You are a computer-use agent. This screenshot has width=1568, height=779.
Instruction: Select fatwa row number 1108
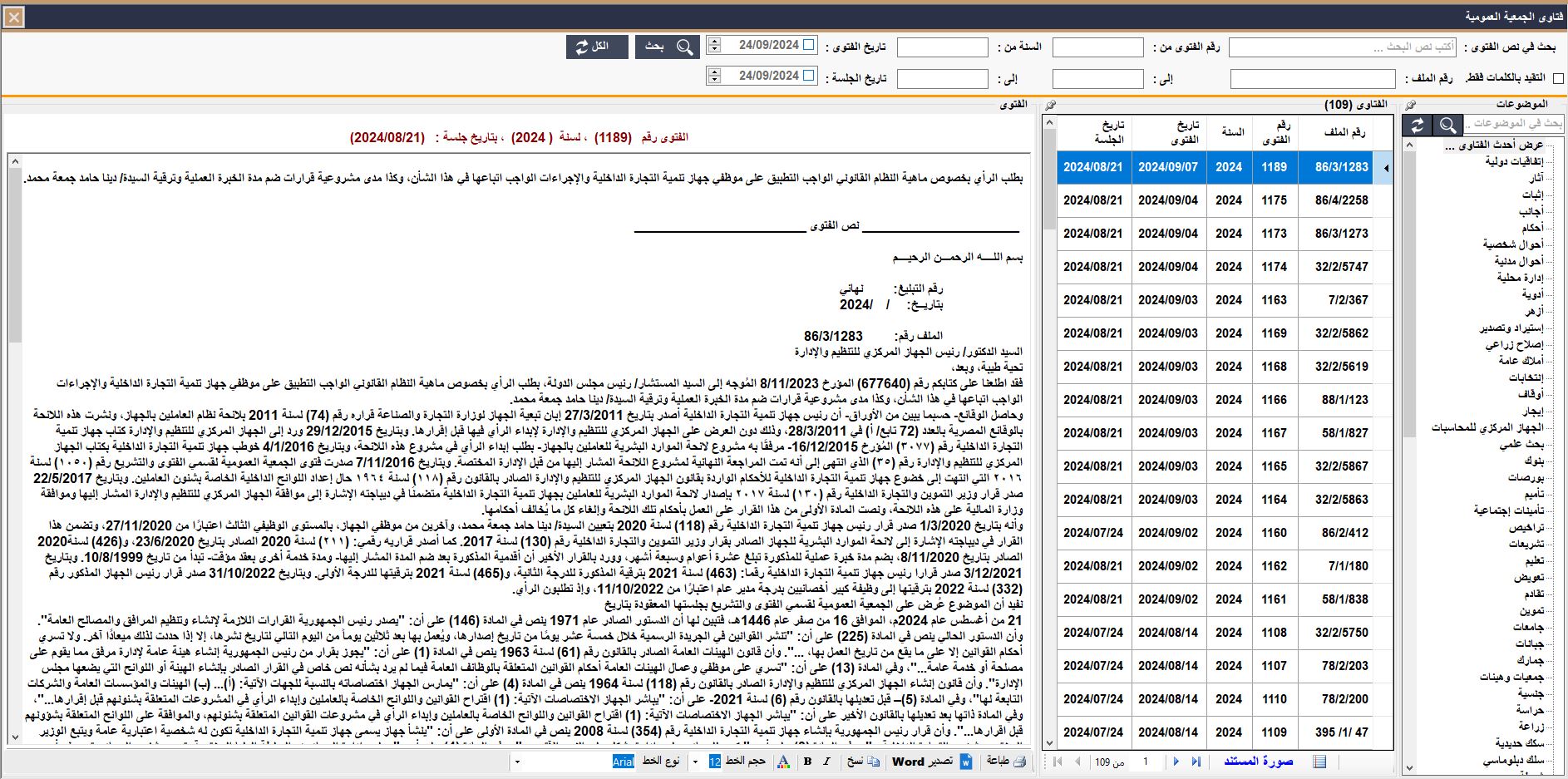click(1225, 633)
